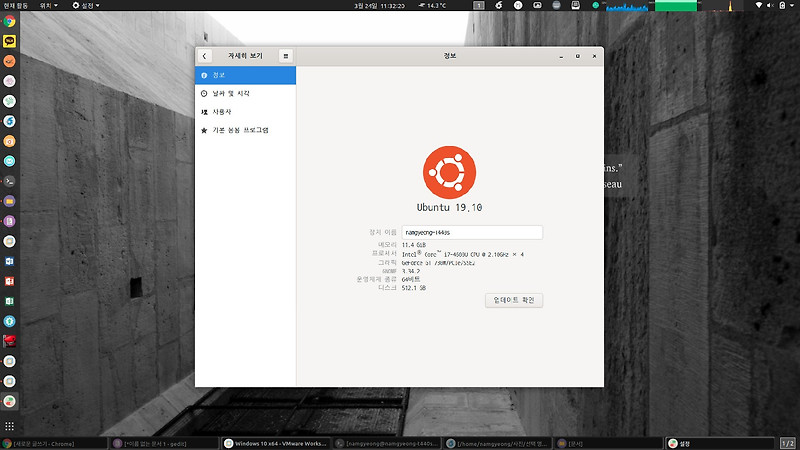800x450 pixels.
Task: Click the Wi-Fi indicator in top bar
Action: point(759,5)
